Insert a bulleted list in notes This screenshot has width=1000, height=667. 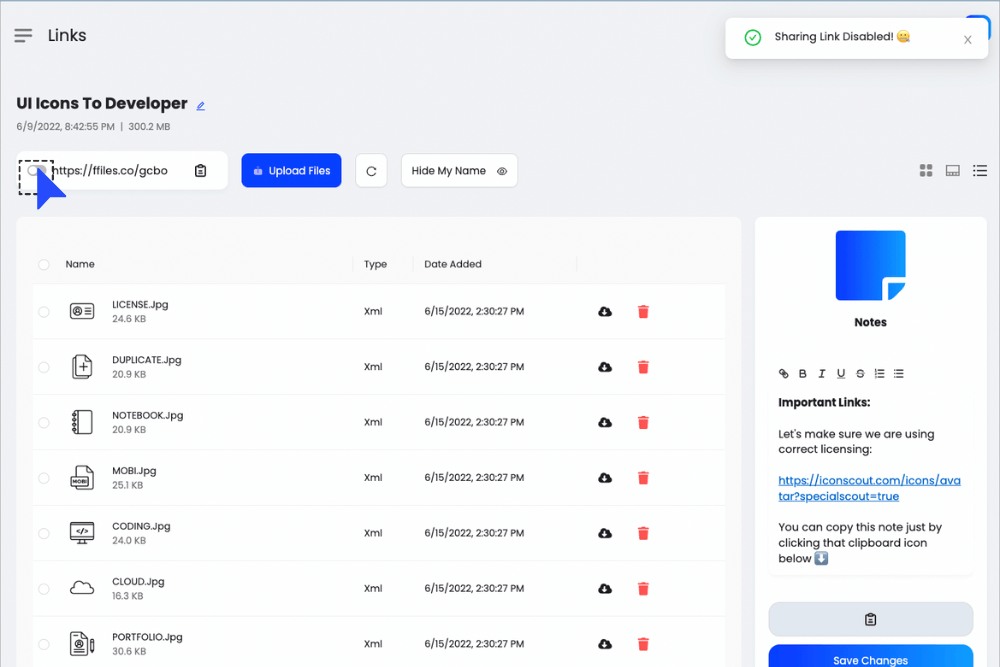pyautogui.click(x=899, y=374)
